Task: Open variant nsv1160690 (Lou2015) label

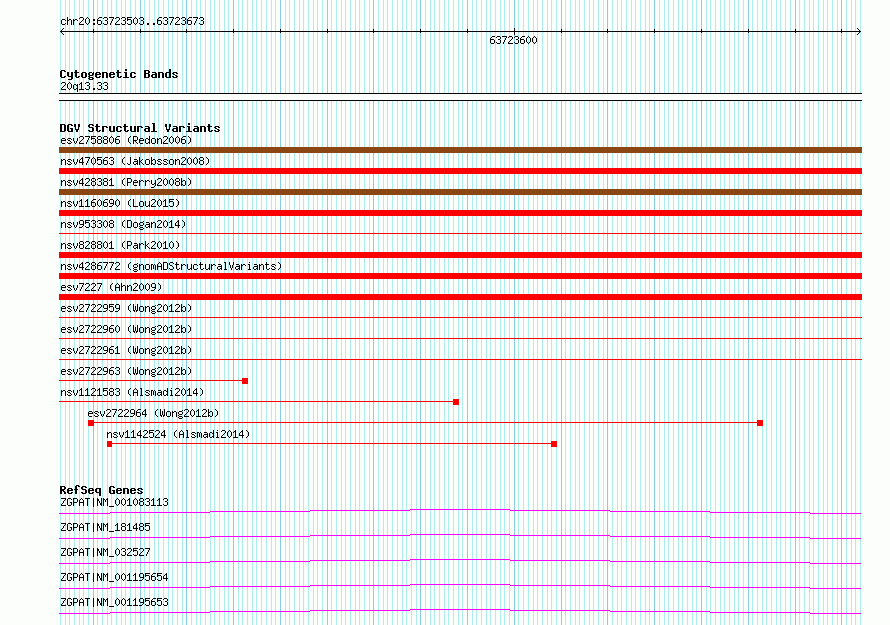Action: 120,203
